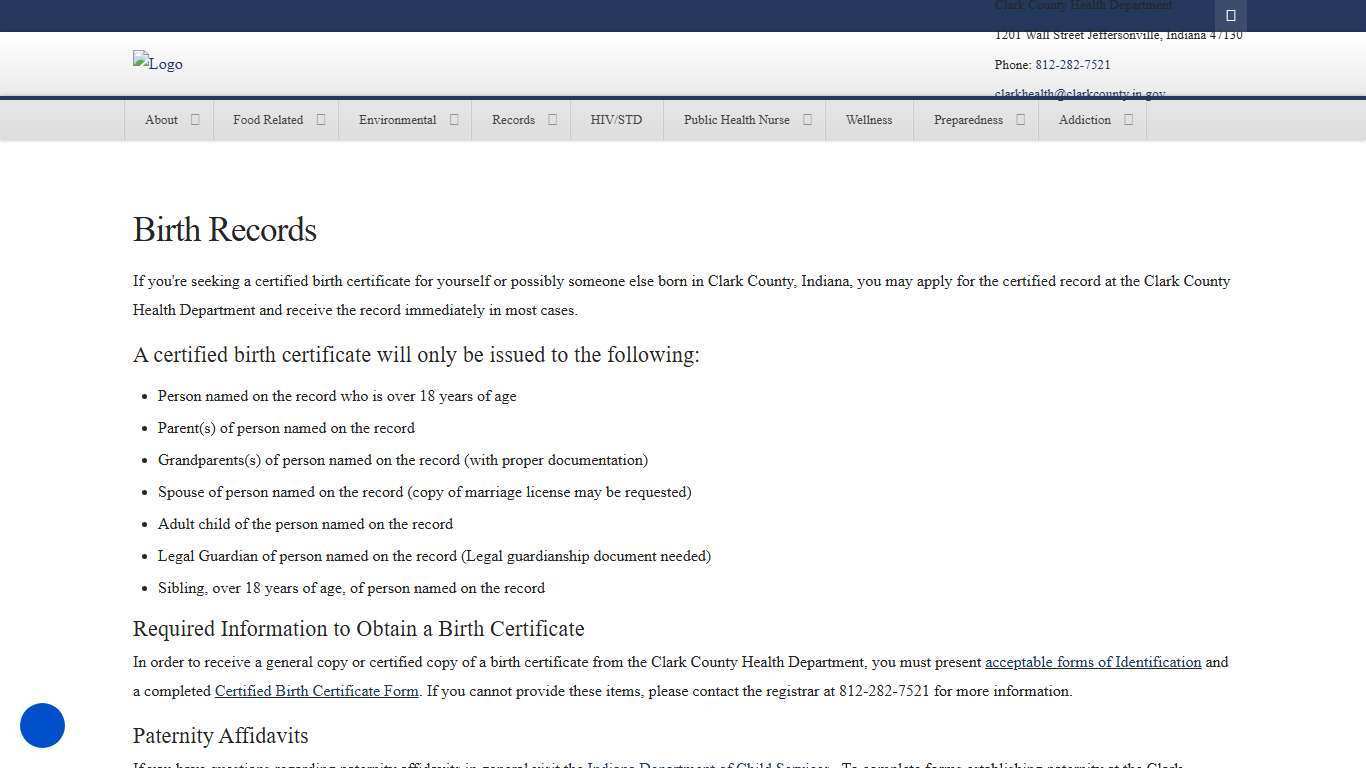
Task: Expand the Addiction submenu arrow
Action: (x=1128, y=120)
